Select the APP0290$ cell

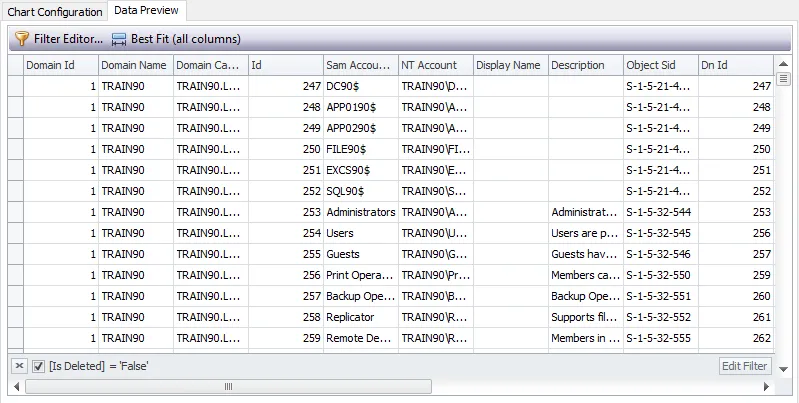point(361,128)
